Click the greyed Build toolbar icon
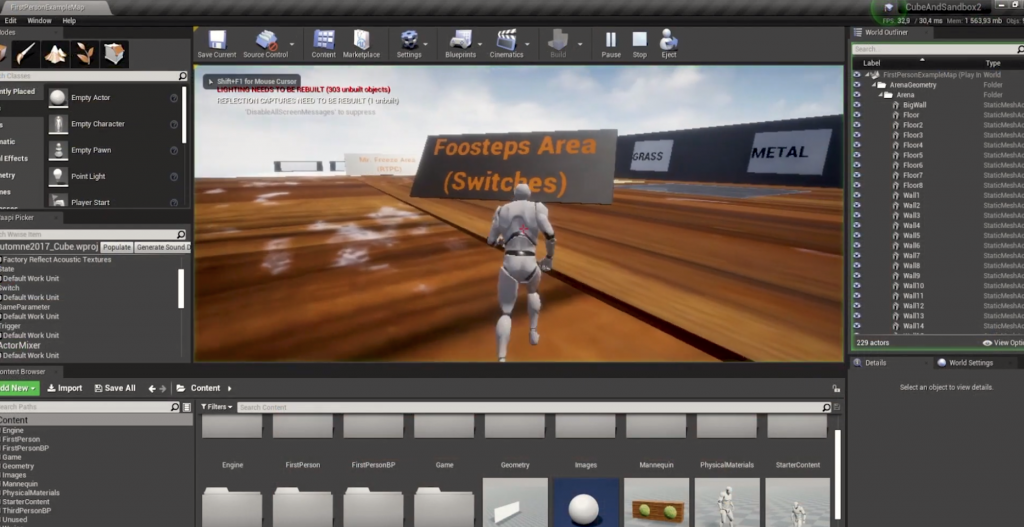 [x=558, y=40]
